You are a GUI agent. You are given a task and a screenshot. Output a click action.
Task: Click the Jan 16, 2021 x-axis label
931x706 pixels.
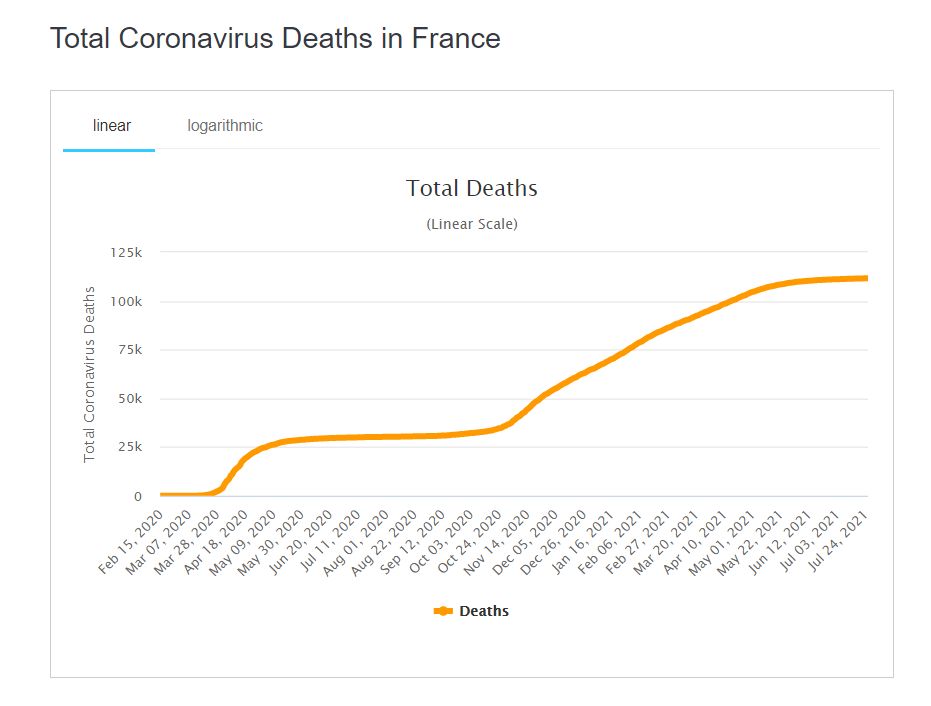click(x=583, y=543)
